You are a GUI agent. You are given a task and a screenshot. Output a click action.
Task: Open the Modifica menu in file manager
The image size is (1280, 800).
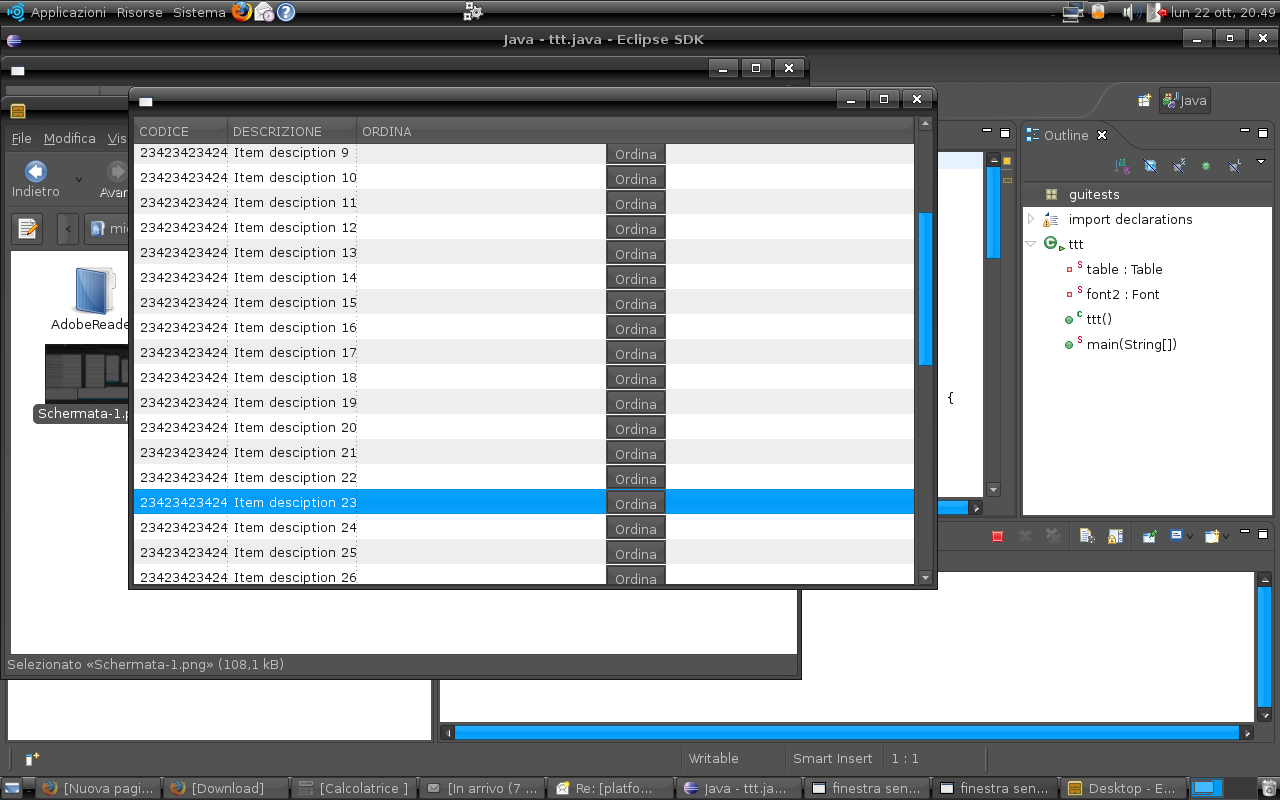(x=69, y=139)
